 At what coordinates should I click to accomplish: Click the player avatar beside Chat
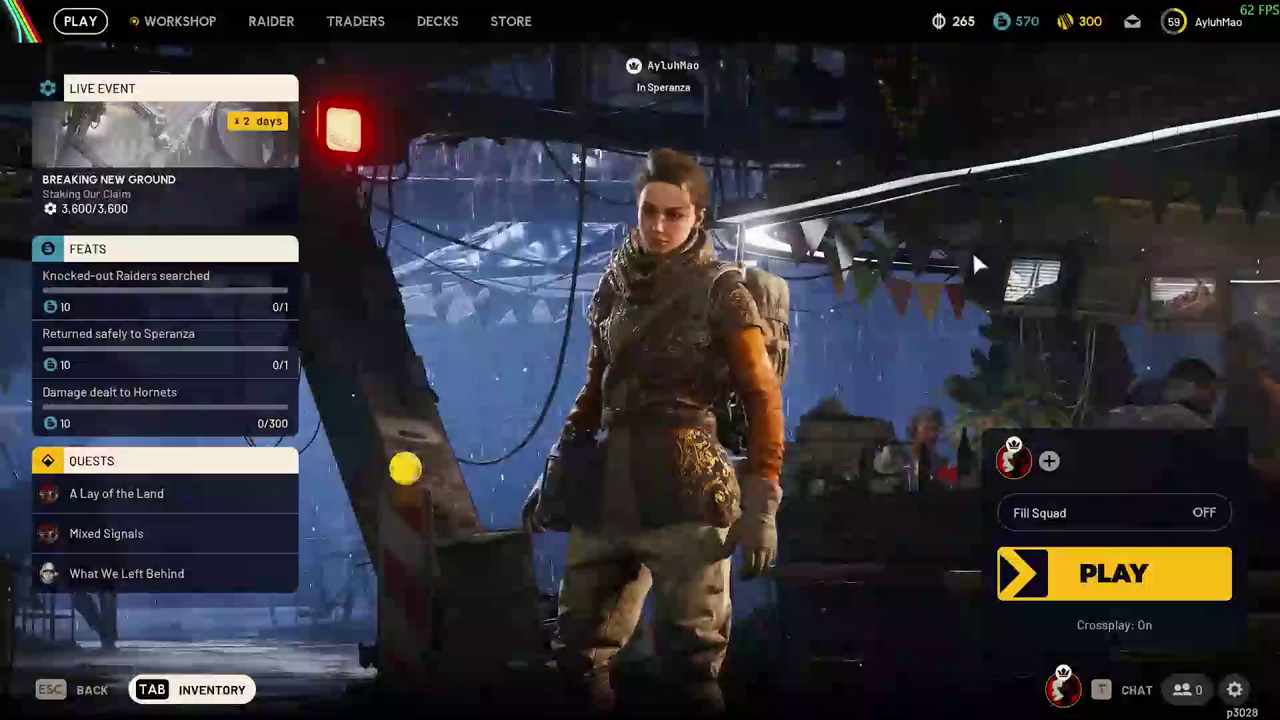coord(1063,687)
